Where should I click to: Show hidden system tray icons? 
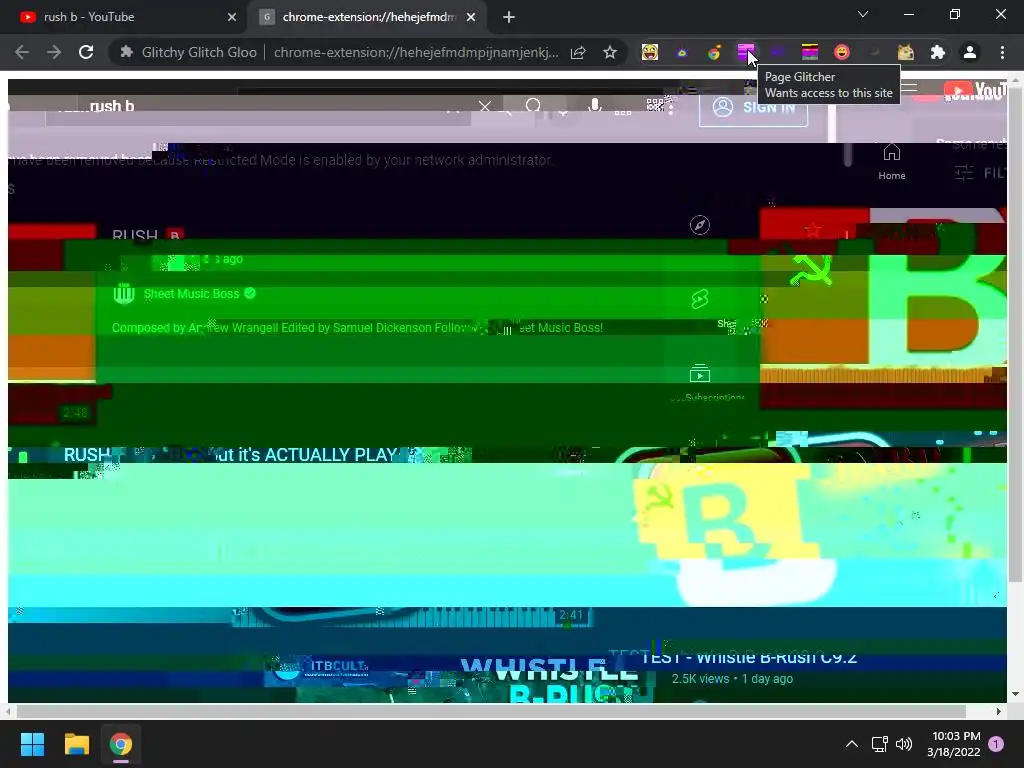point(852,744)
